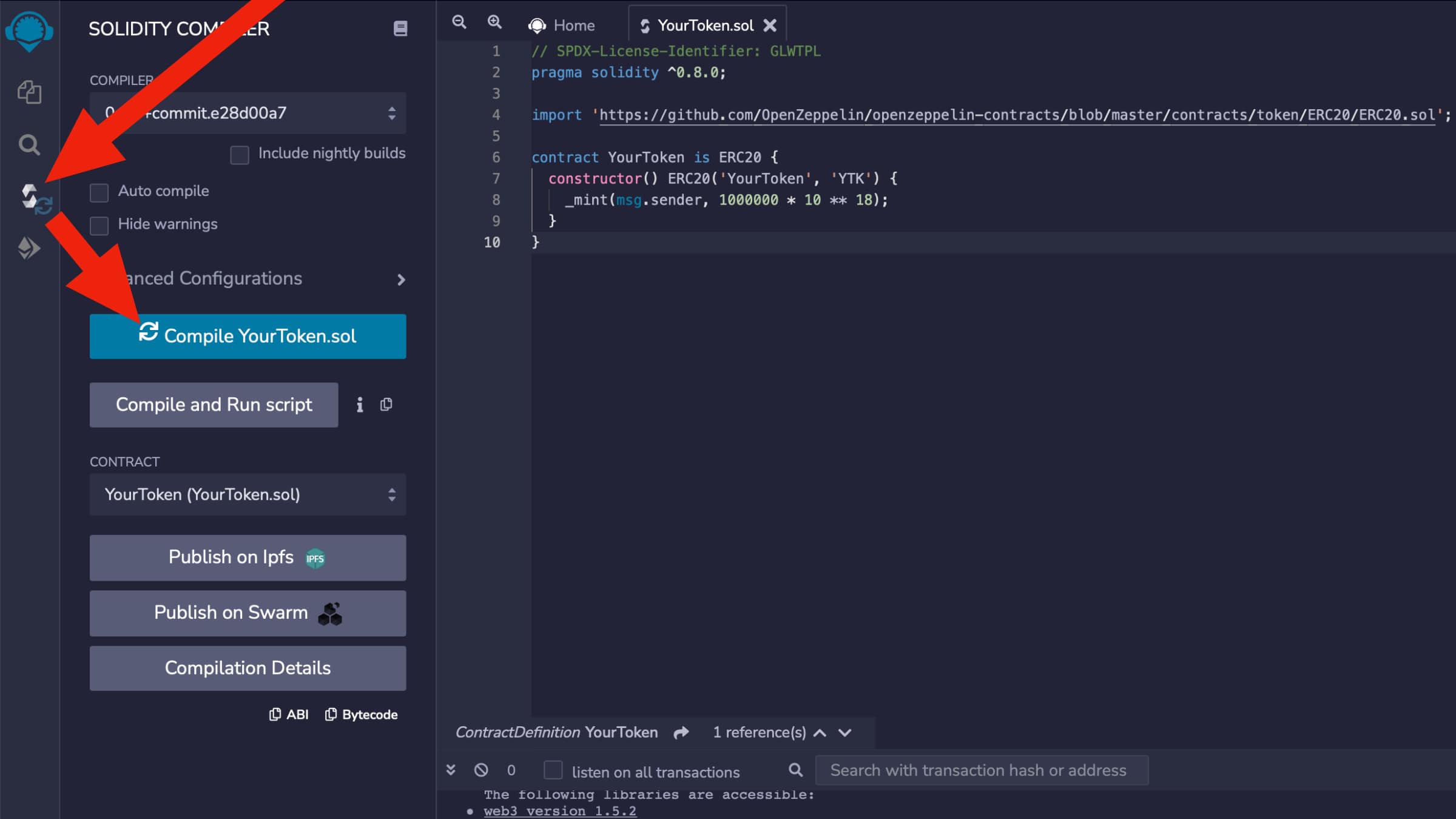Collapse the terminal with double chevron
The width and height of the screenshot is (1456, 819).
coord(451,770)
